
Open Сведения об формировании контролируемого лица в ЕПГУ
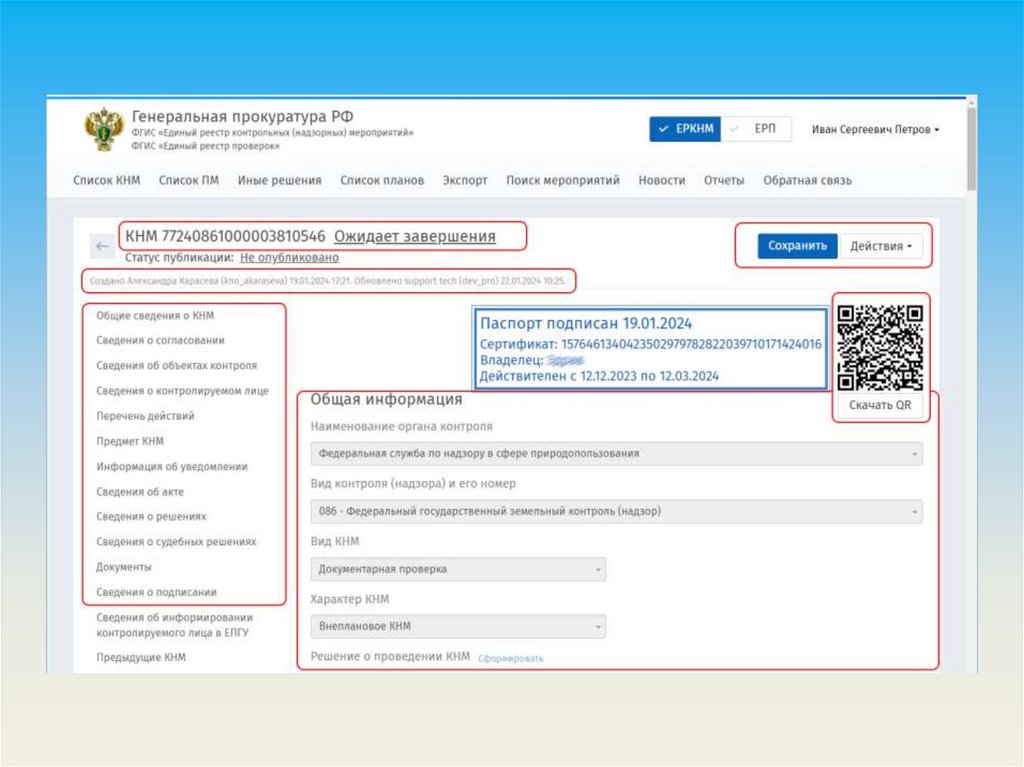pos(174,625)
